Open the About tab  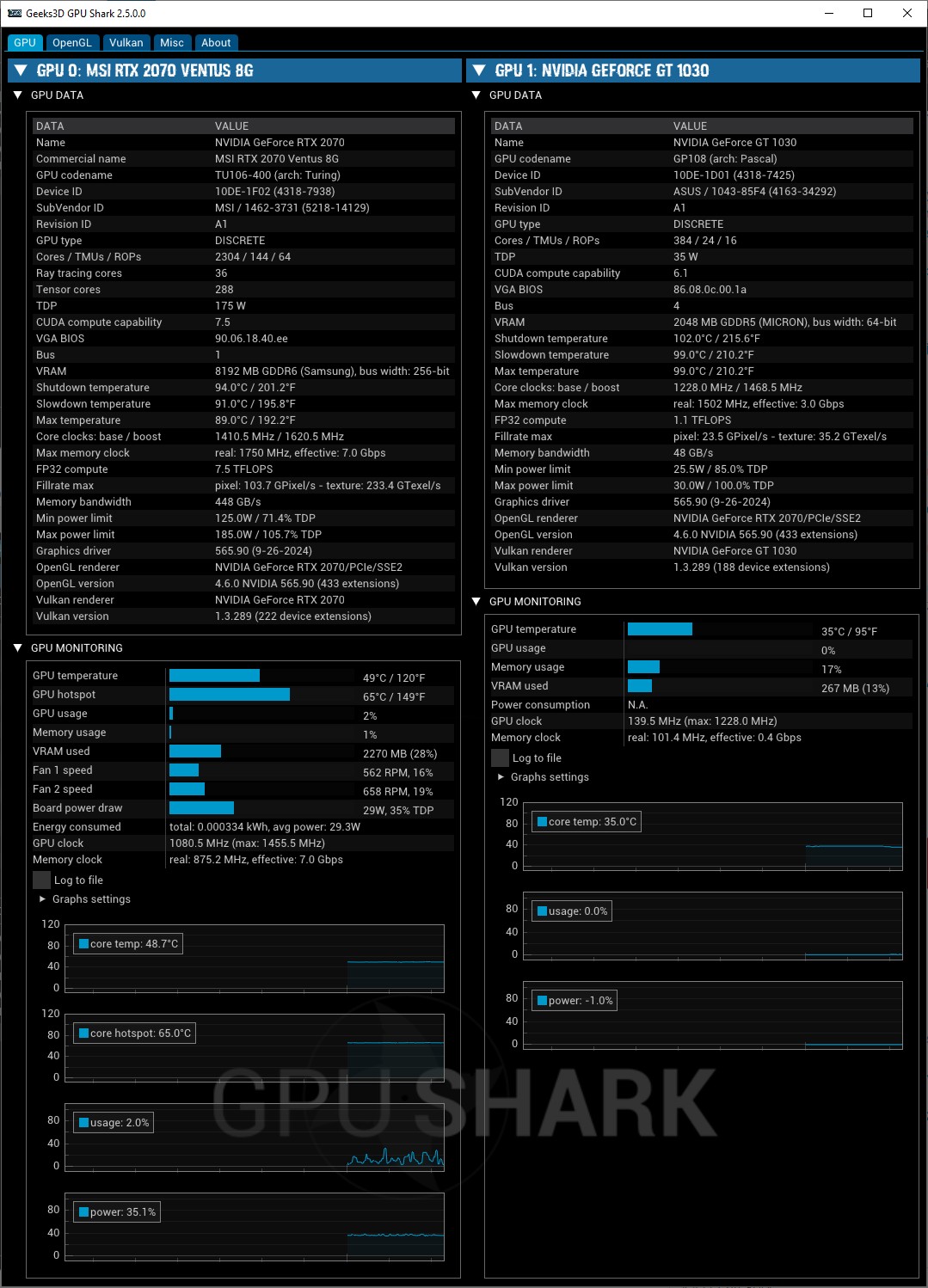tap(216, 43)
